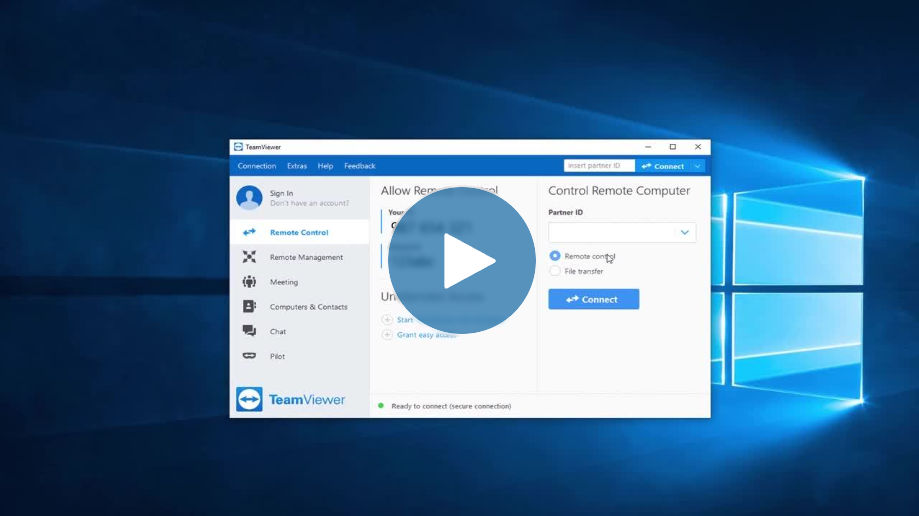Click the Meeting people icon

(x=249, y=281)
